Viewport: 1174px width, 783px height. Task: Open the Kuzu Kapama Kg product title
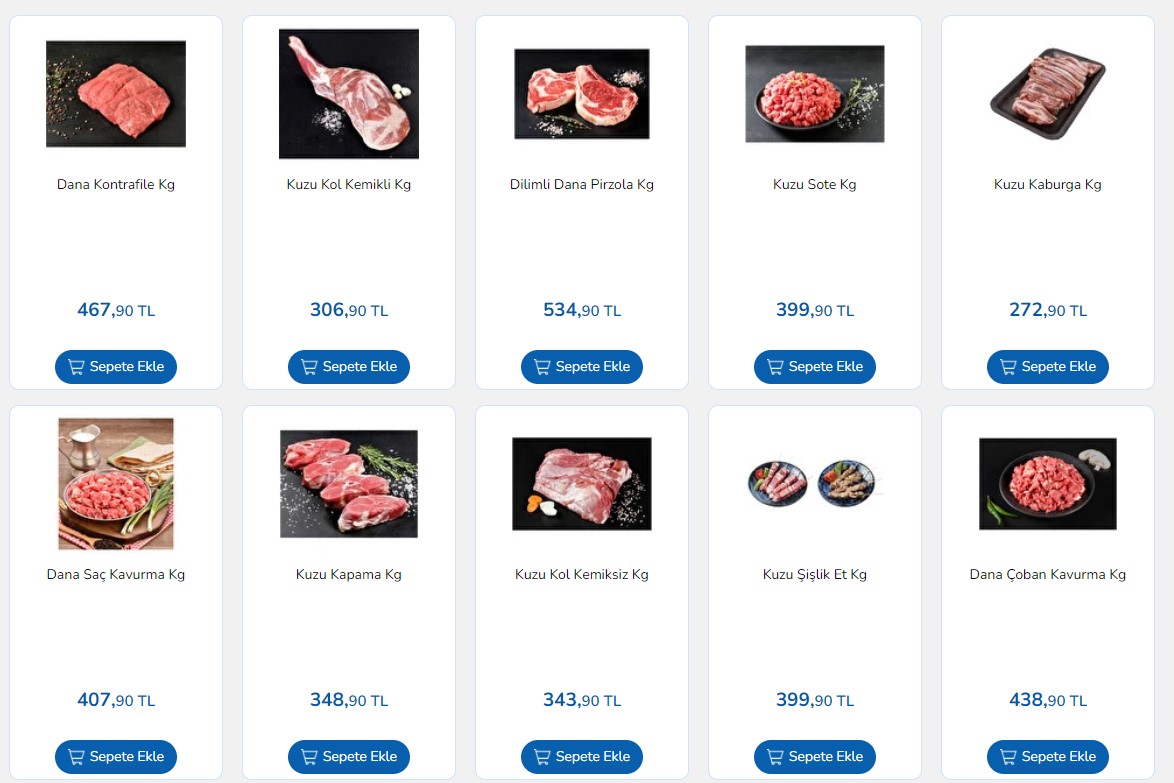tap(349, 574)
